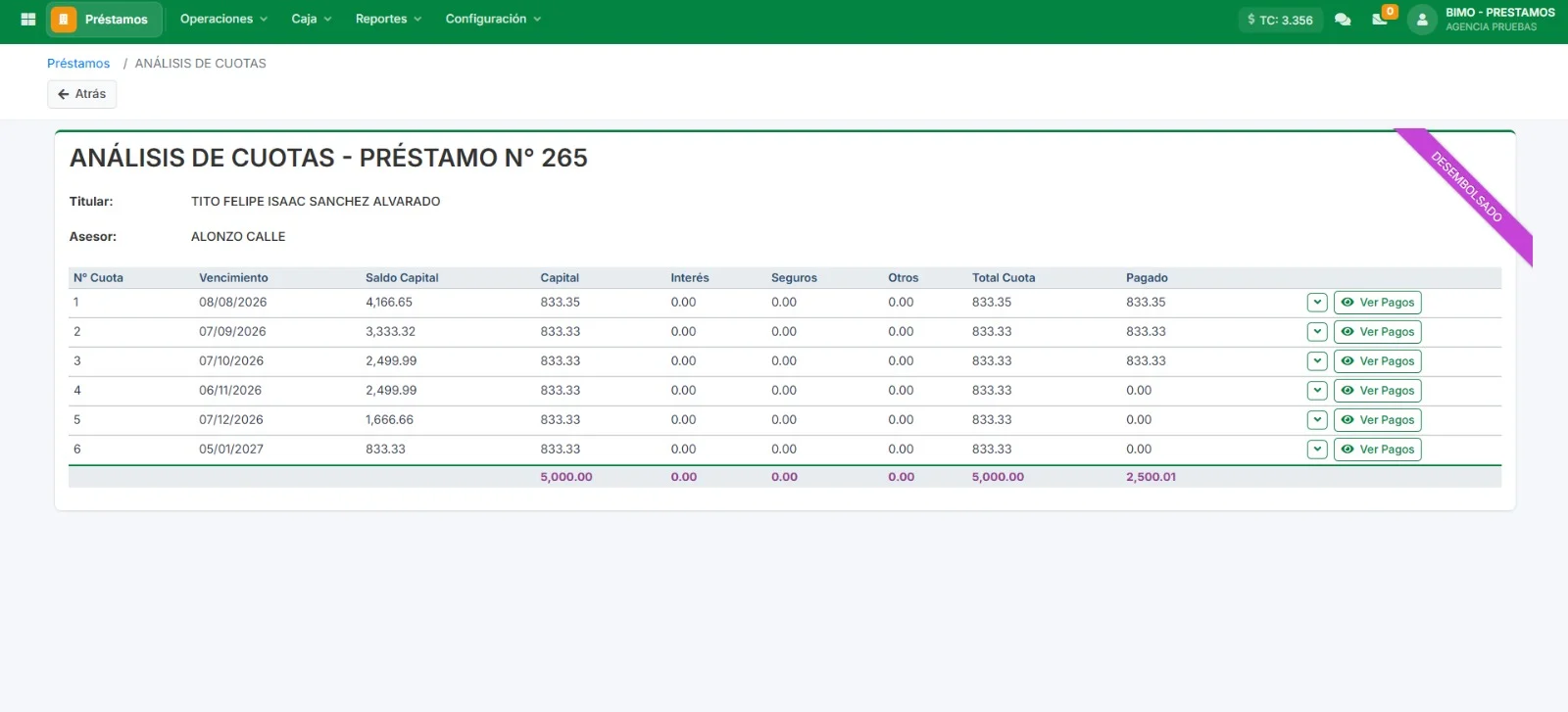Expand details dropdown for cuota 3
Screen dimensions: 1568x712
tap(1317, 361)
